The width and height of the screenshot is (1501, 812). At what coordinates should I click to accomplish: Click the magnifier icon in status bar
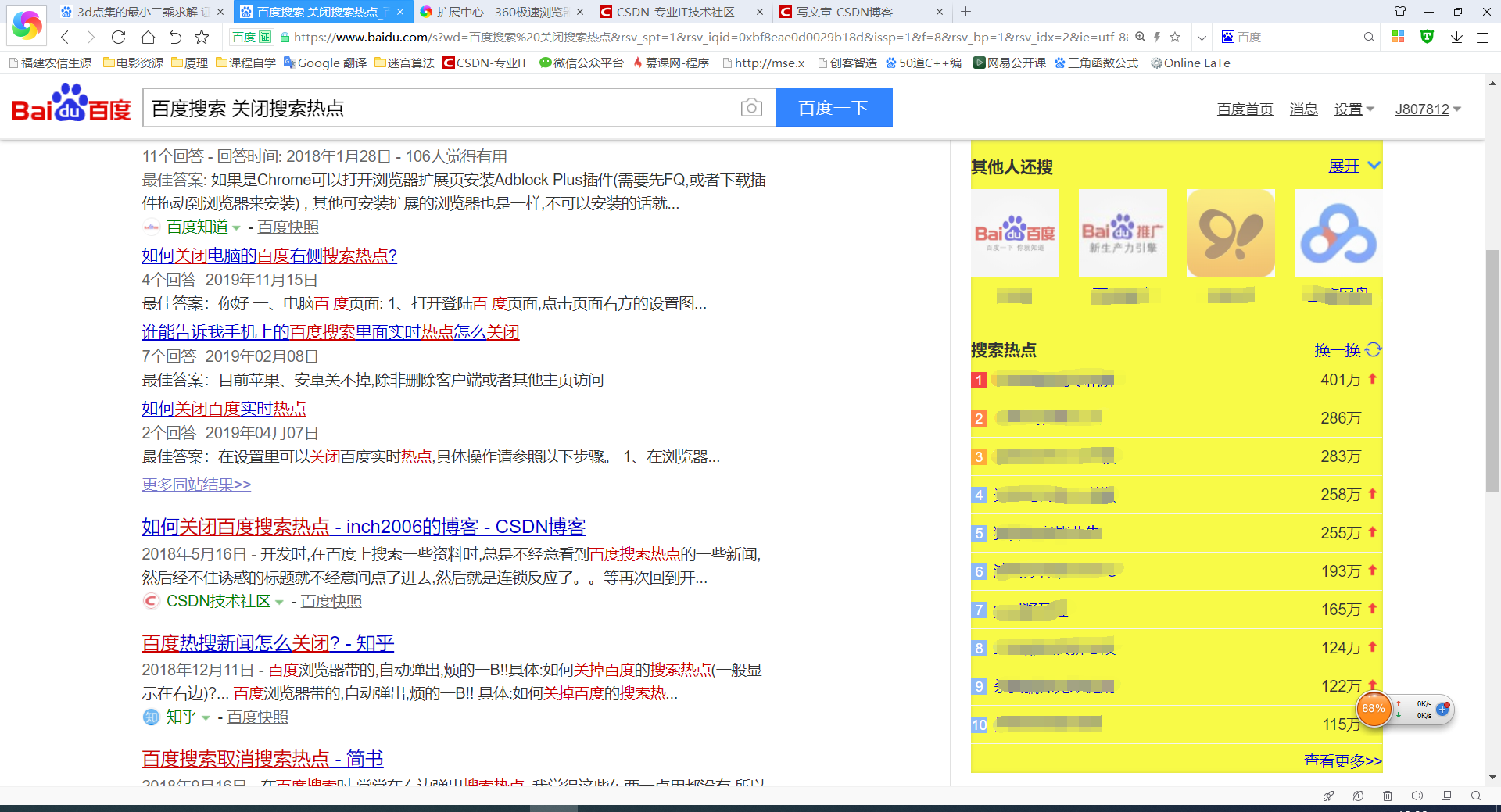[x=1476, y=796]
